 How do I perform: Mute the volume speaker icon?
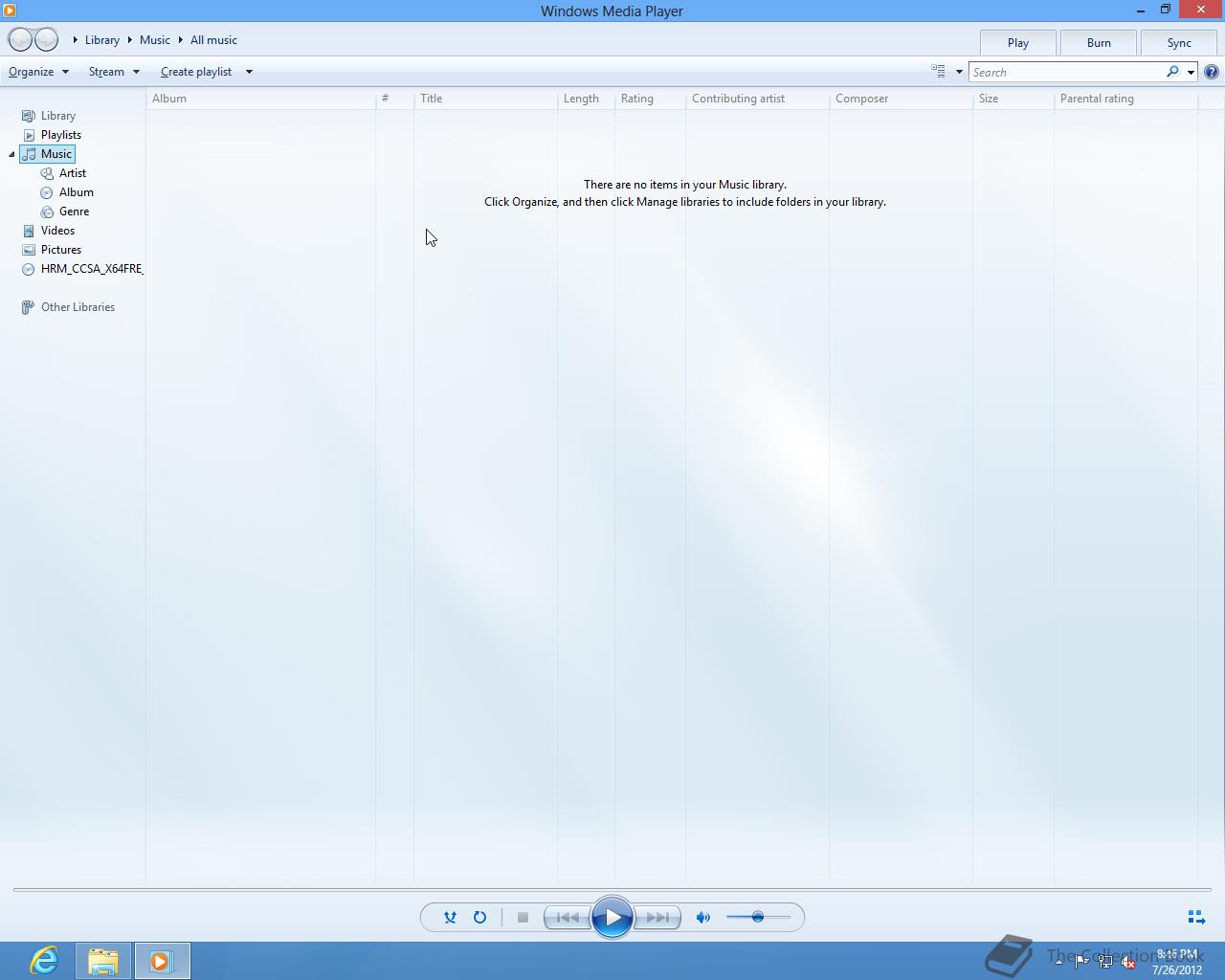pos(703,917)
